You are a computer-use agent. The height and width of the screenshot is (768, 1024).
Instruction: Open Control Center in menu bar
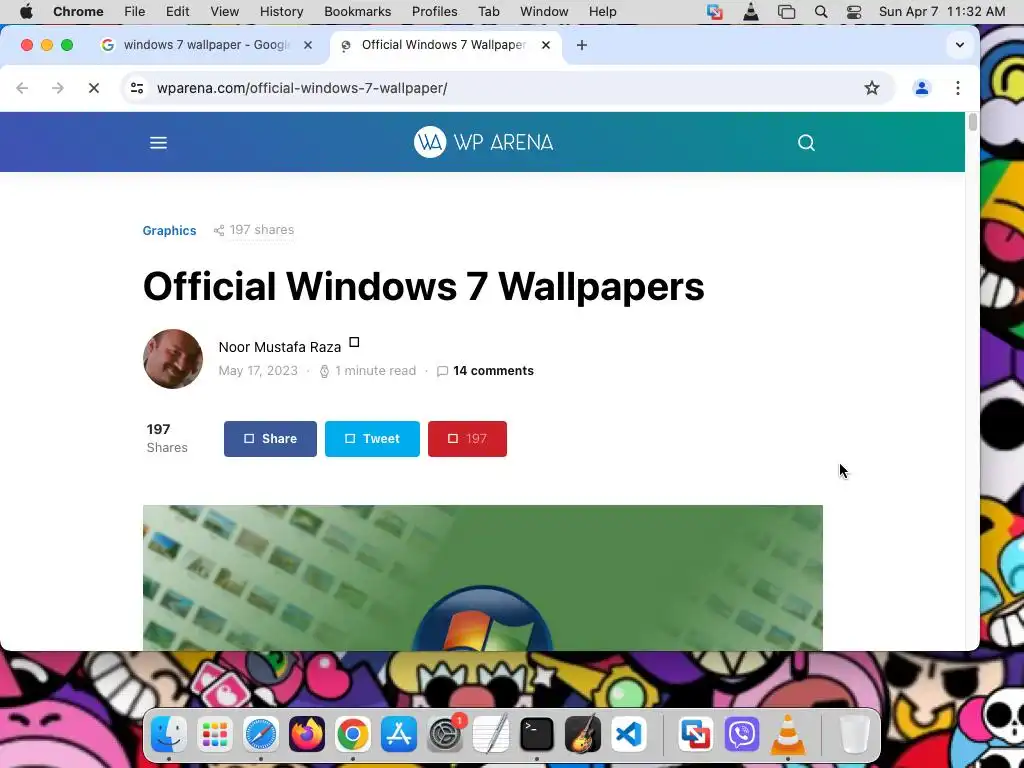[854, 12]
